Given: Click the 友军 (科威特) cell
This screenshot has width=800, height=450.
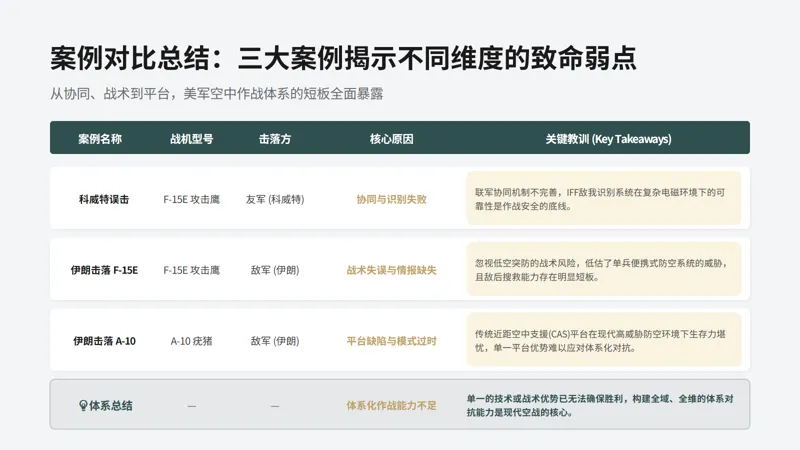Looking at the screenshot, I should click(275, 199).
